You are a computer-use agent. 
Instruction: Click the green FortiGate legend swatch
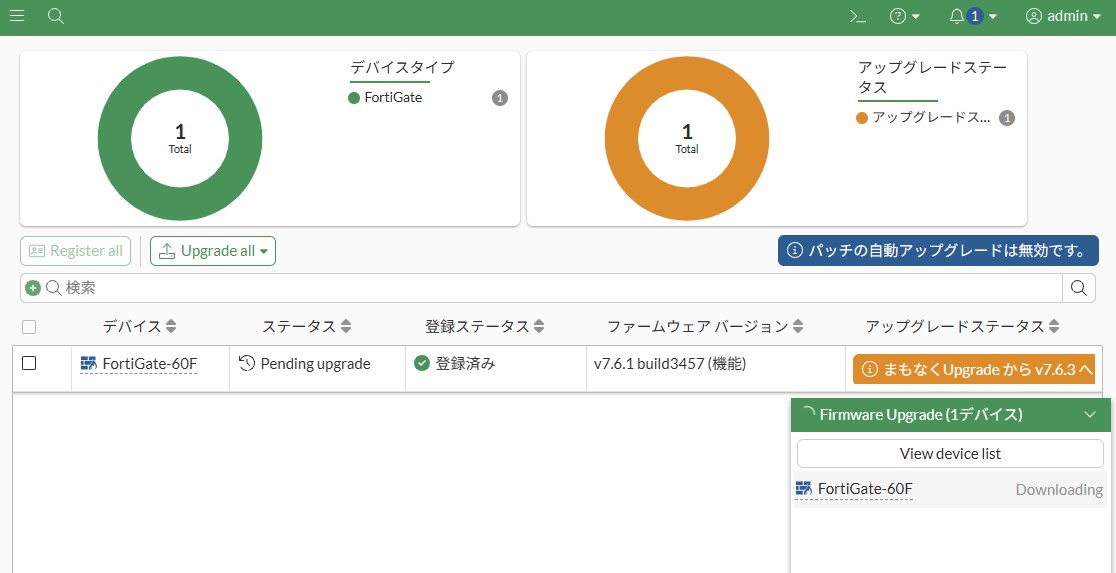point(354,98)
